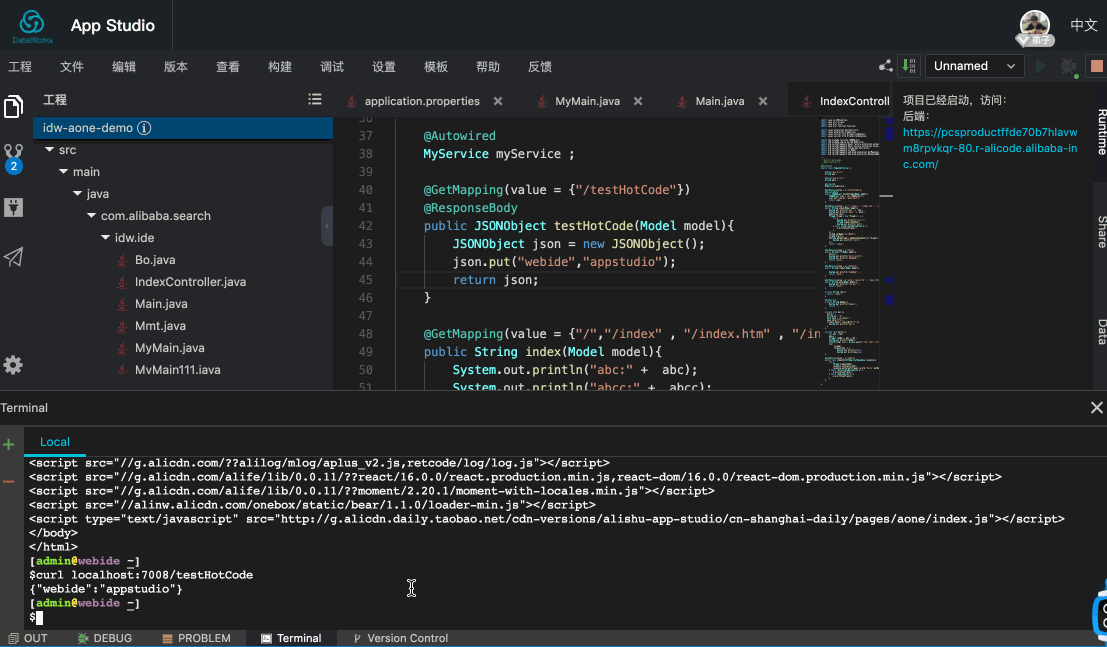Click the code minimap in editor
The height and width of the screenshot is (647, 1107).
pos(850,251)
